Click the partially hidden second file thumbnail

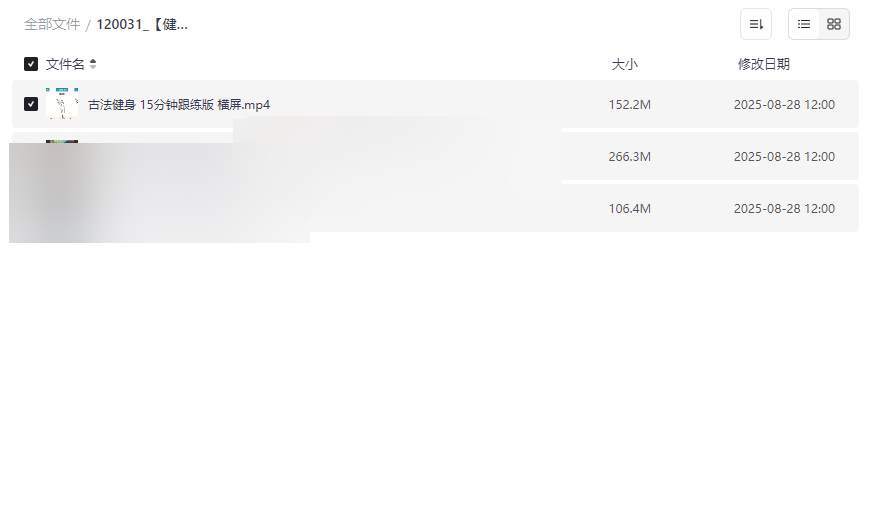click(62, 141)
